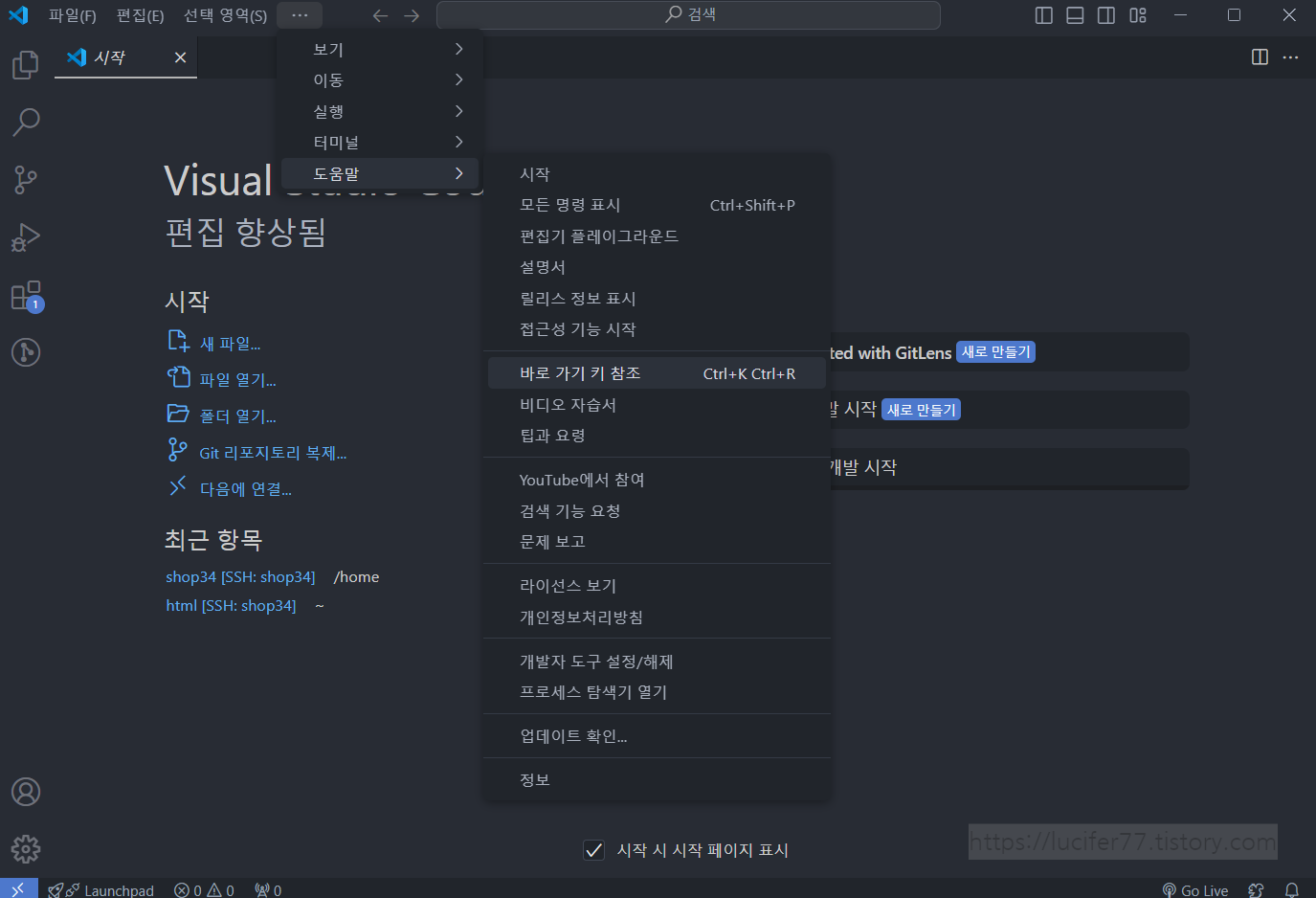This screenshot has width=1316, height=898.
Task: Select 비디오 자습서 menu item
Action: [657, 405]
